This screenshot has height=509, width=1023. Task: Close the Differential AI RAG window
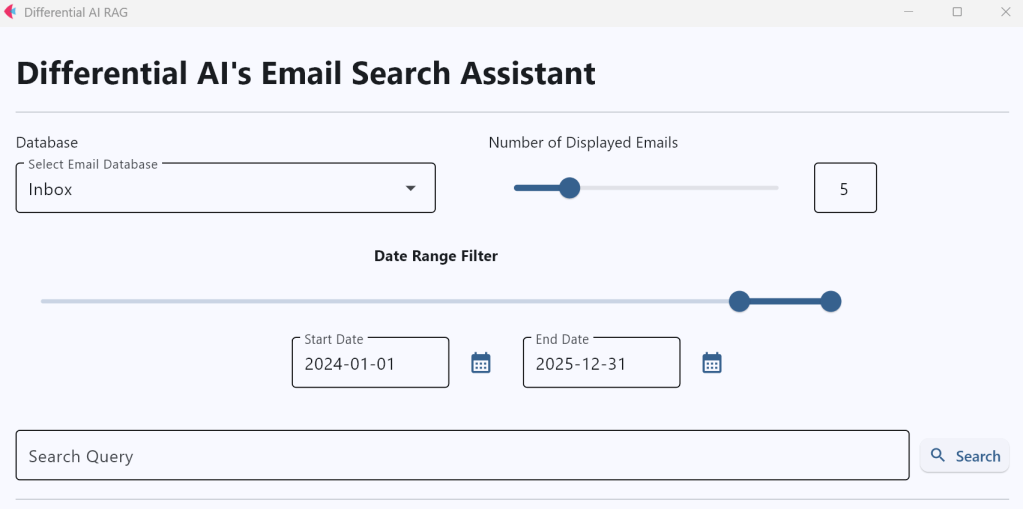1005,12
